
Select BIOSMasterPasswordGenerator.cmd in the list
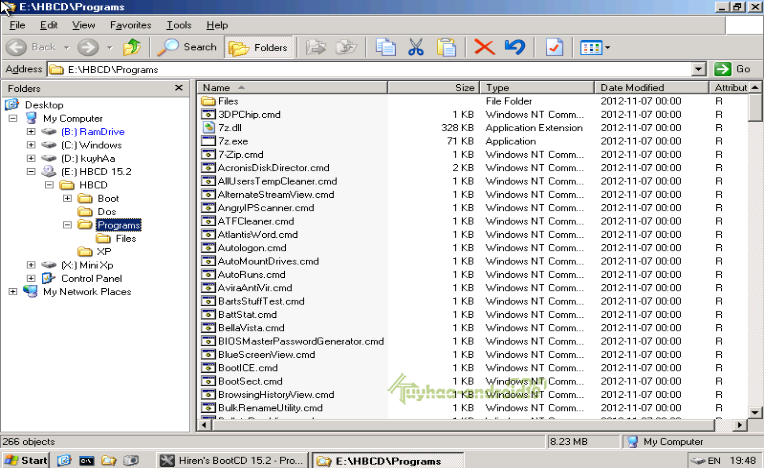[301, 341]
